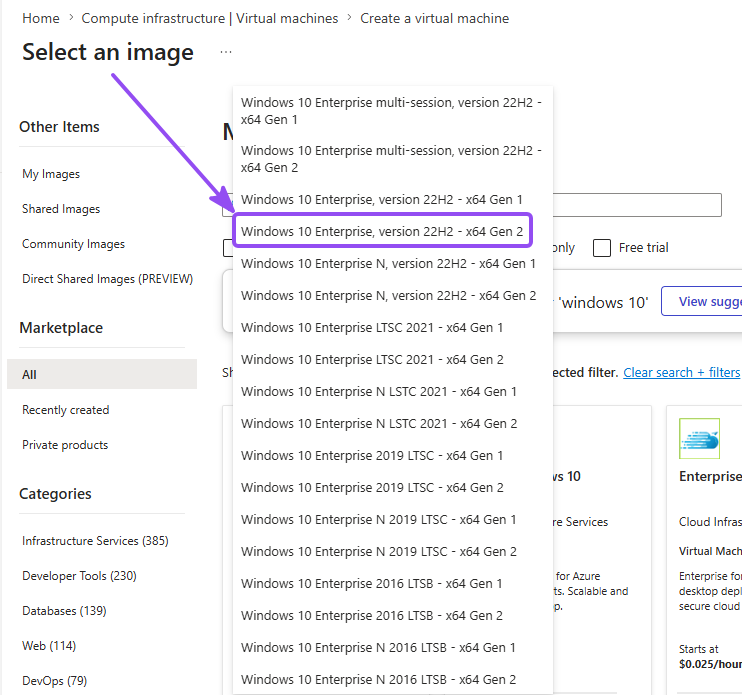
Task: Filter by DevOps (79)
Action: tap(54, 681)
